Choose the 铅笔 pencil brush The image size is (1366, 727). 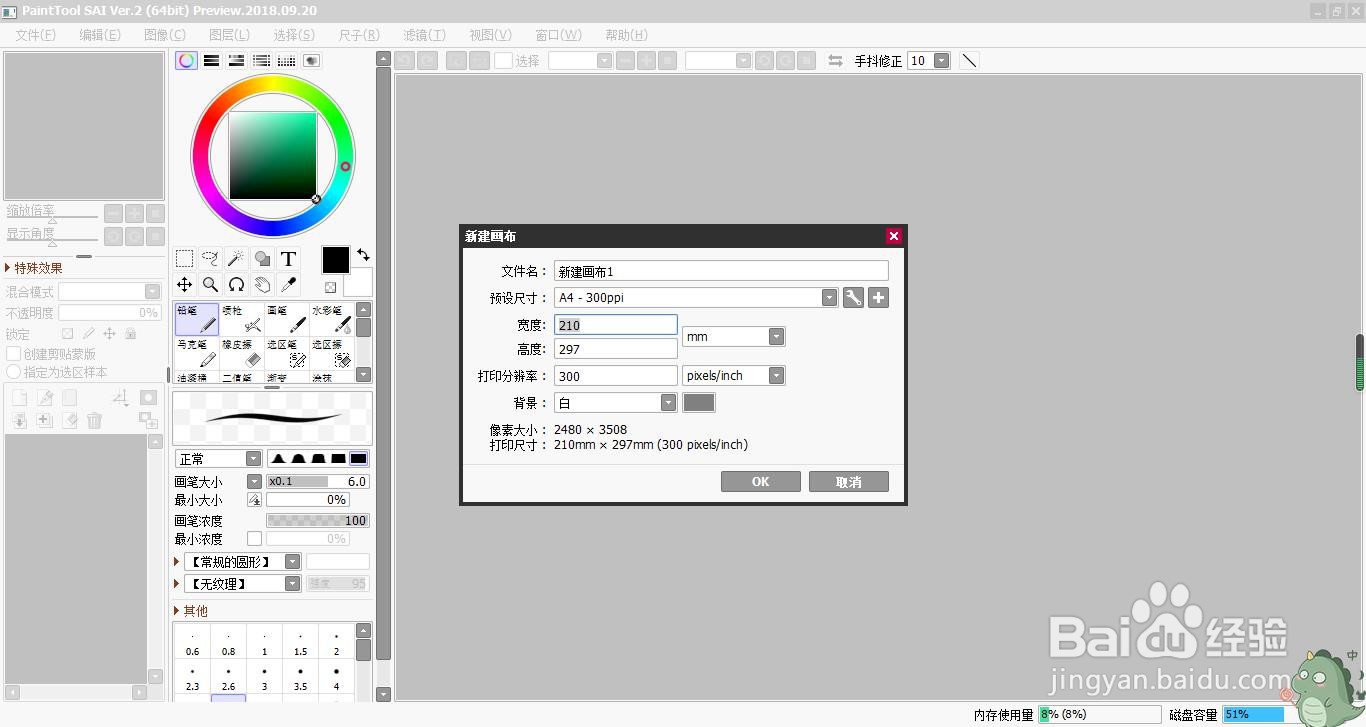(x=197, y=319)
